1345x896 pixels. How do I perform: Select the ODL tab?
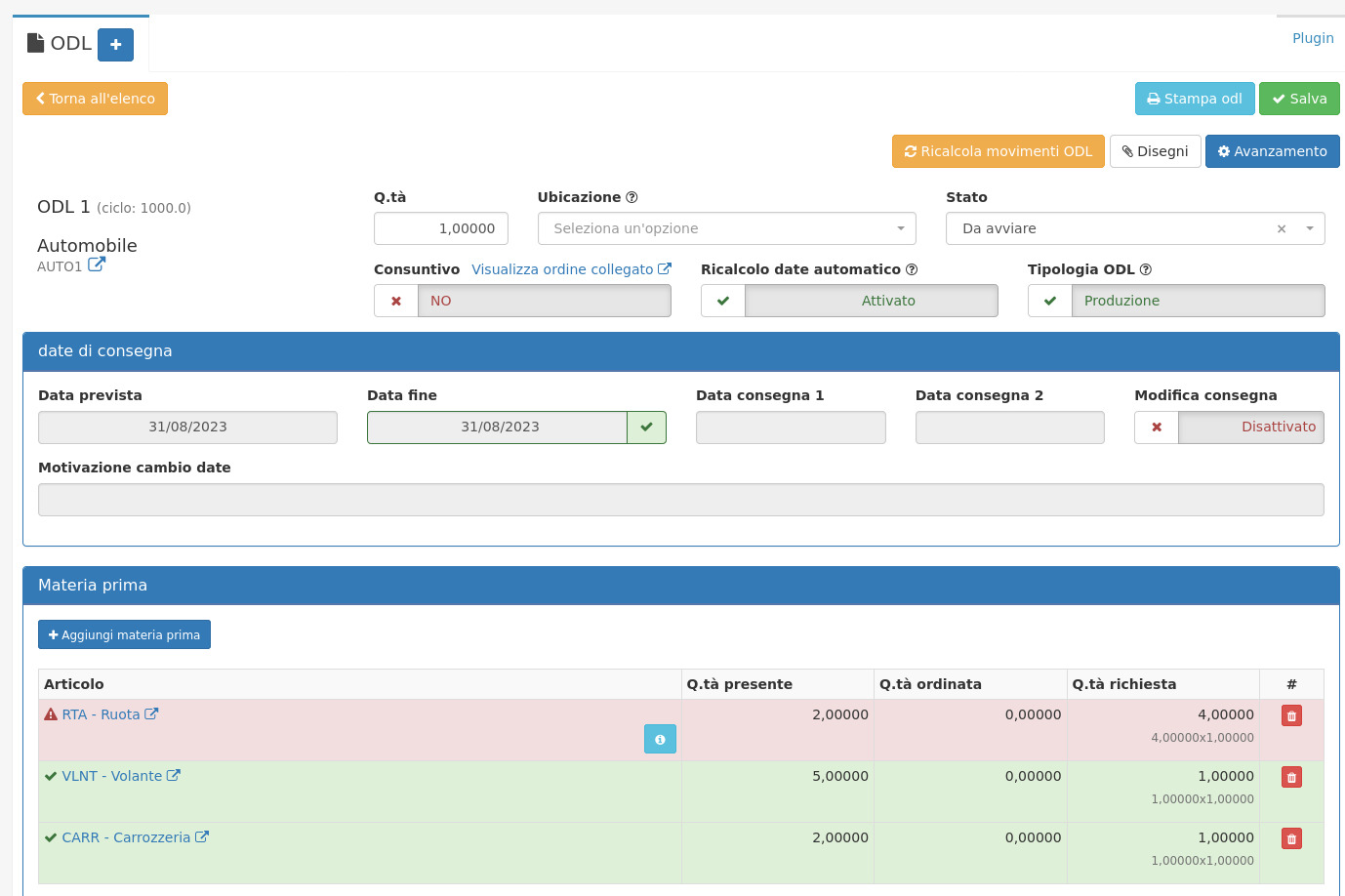61,44
